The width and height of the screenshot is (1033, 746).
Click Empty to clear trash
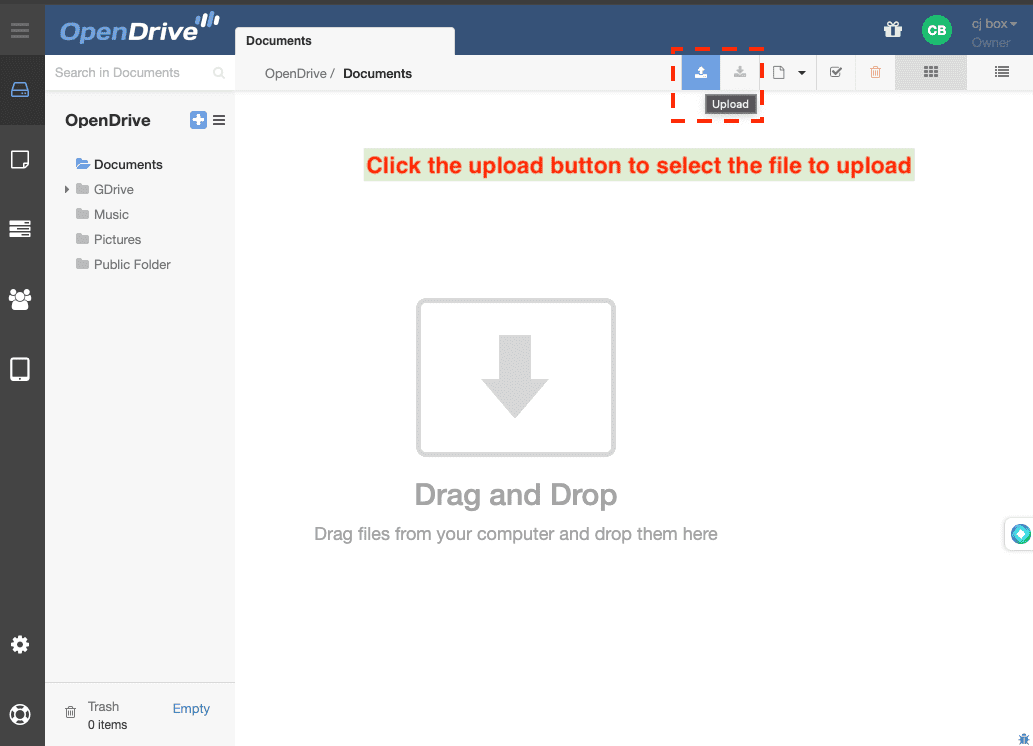pos(191,708)
